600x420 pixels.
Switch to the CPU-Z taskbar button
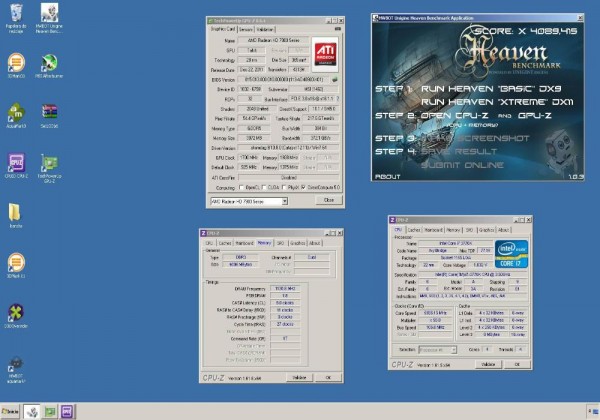pyautogui.click(x=67, y=412)
